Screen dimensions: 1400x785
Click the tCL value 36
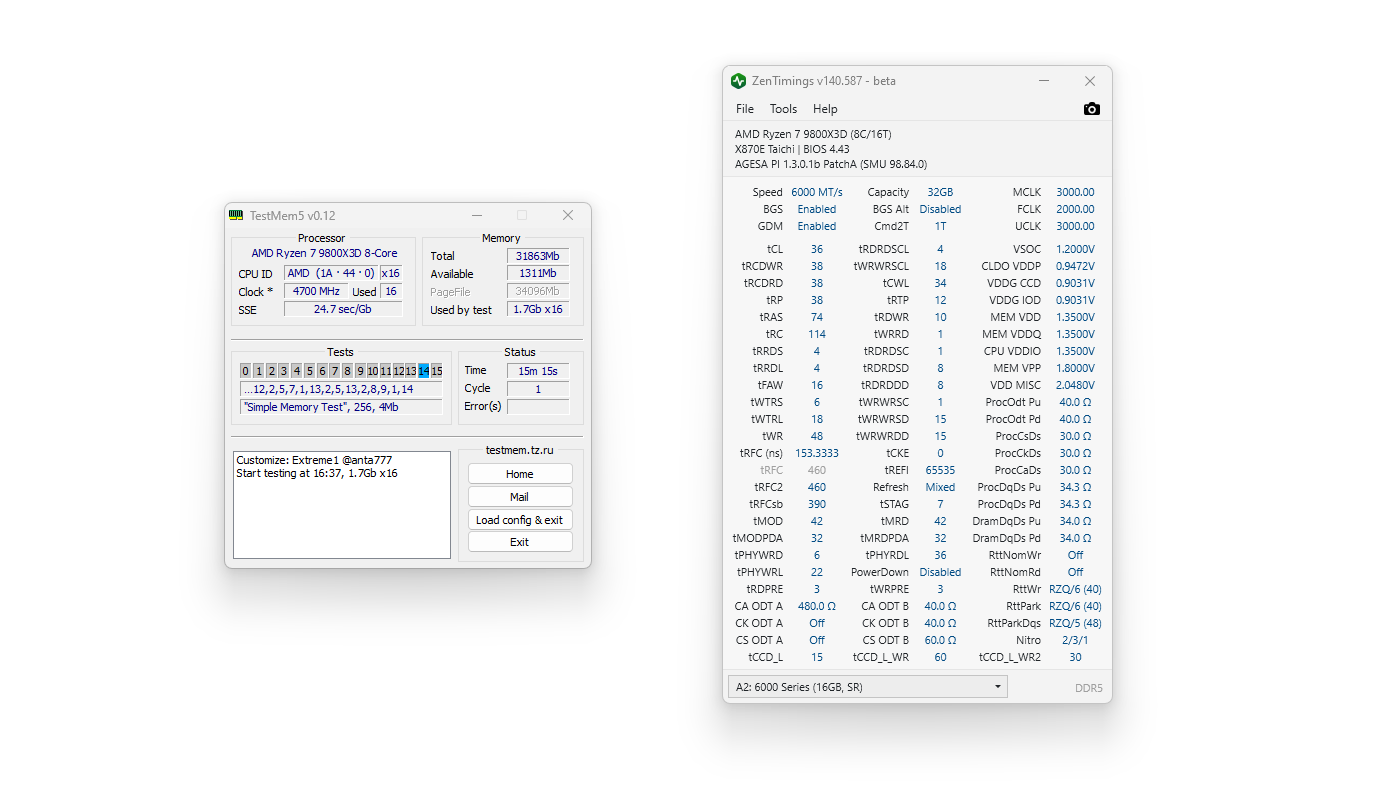tap(817, 249)
